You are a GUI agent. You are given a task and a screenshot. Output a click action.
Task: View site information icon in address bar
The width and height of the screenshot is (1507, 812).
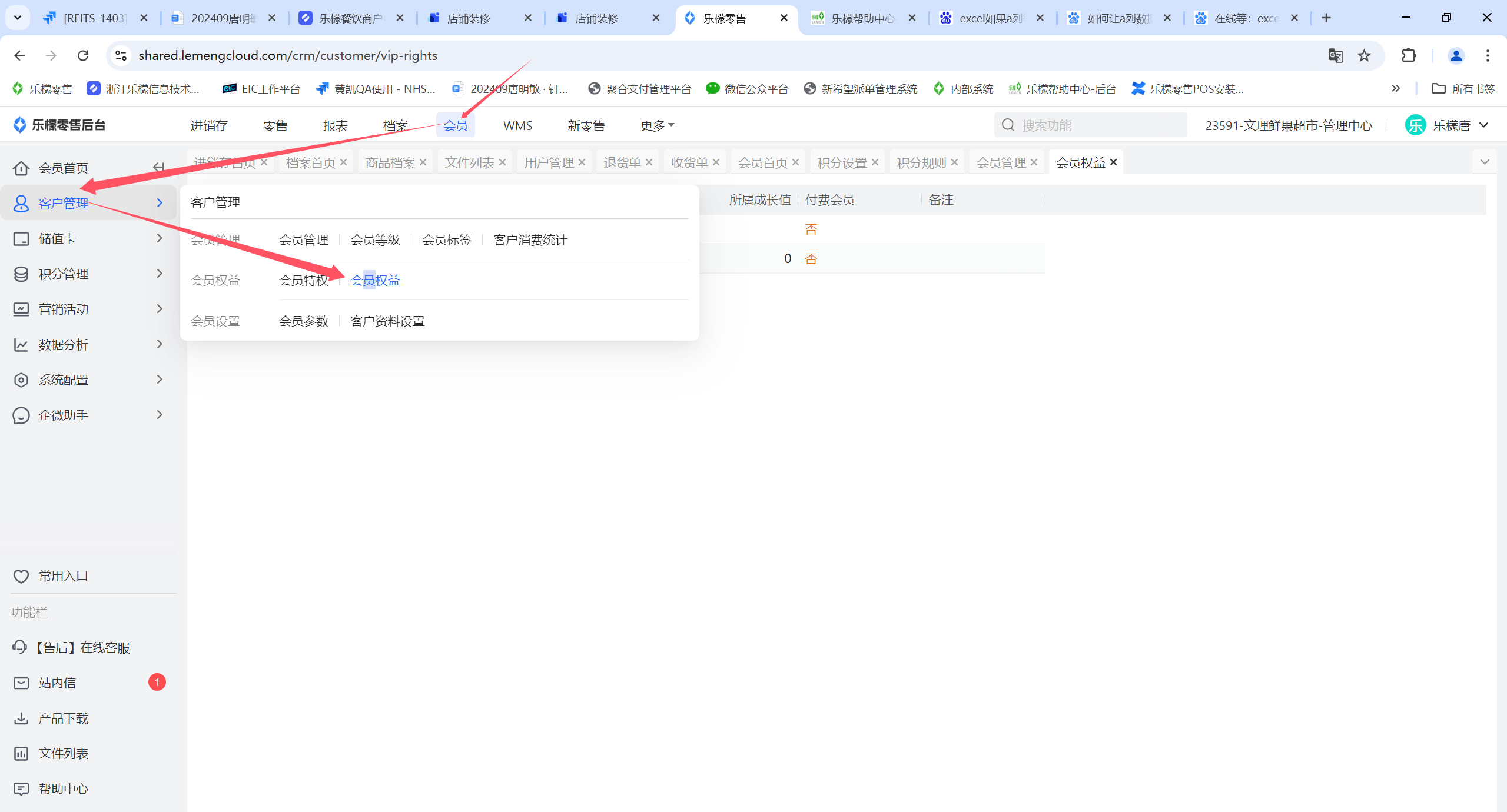(121, 55)
